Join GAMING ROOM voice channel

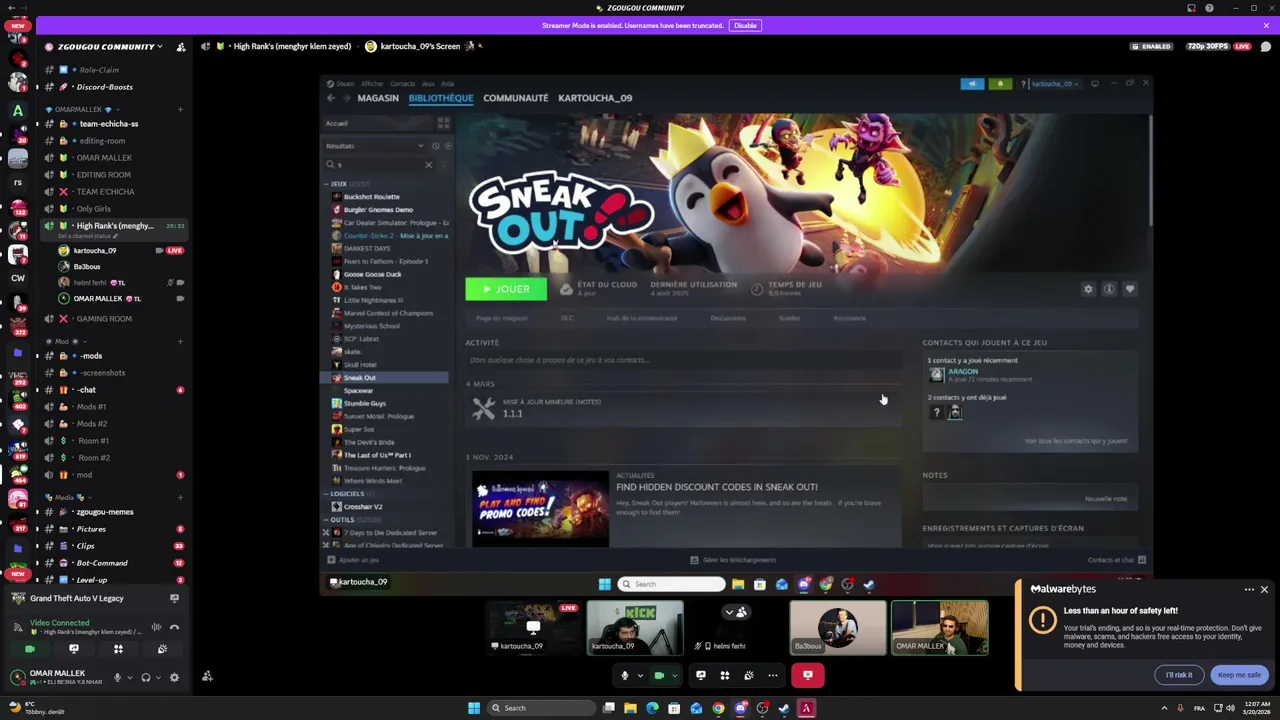click(104, 319)
